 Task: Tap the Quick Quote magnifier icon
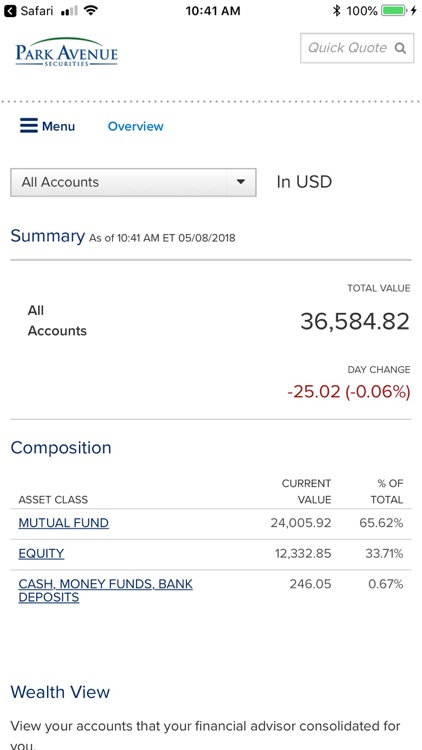pos(400,48)
